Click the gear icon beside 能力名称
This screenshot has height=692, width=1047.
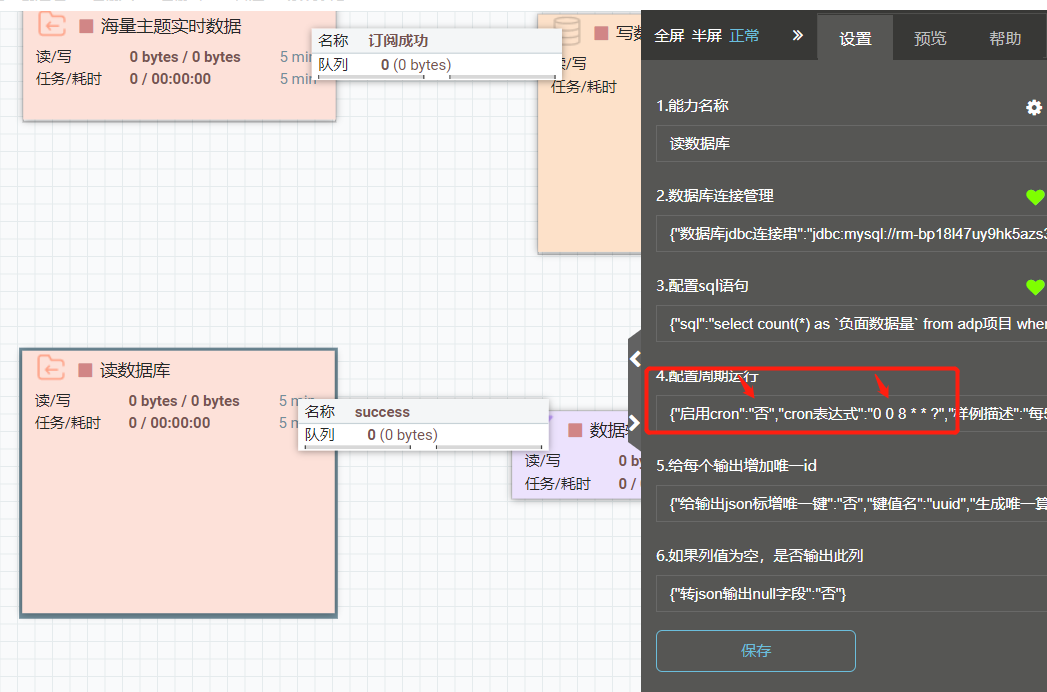click(x=1034, y=107)
